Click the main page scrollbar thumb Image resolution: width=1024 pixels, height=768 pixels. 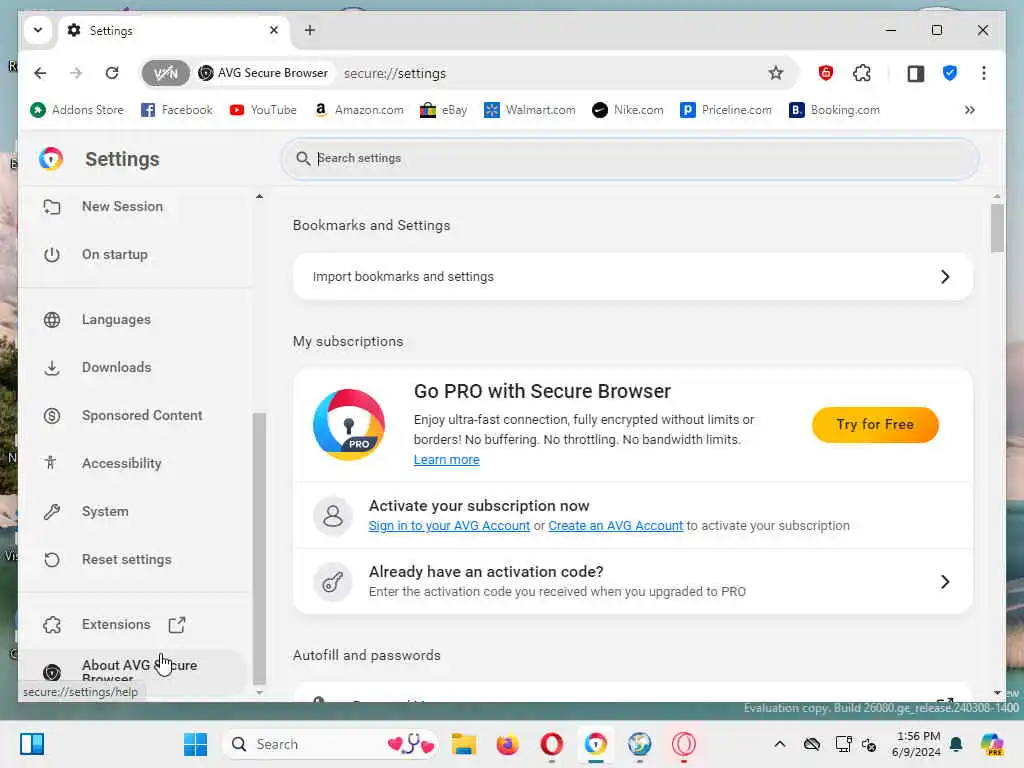pos(997,228)
